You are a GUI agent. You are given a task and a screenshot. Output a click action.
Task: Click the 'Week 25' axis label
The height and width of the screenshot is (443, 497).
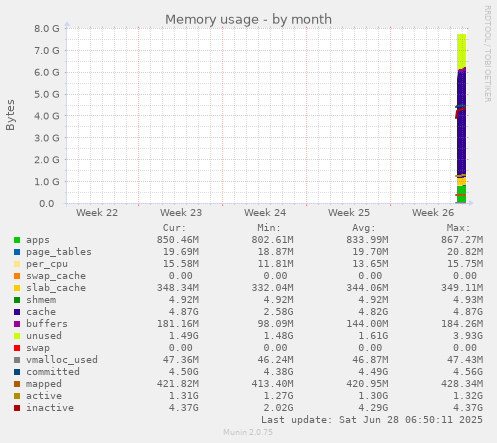tap(349, 213)
